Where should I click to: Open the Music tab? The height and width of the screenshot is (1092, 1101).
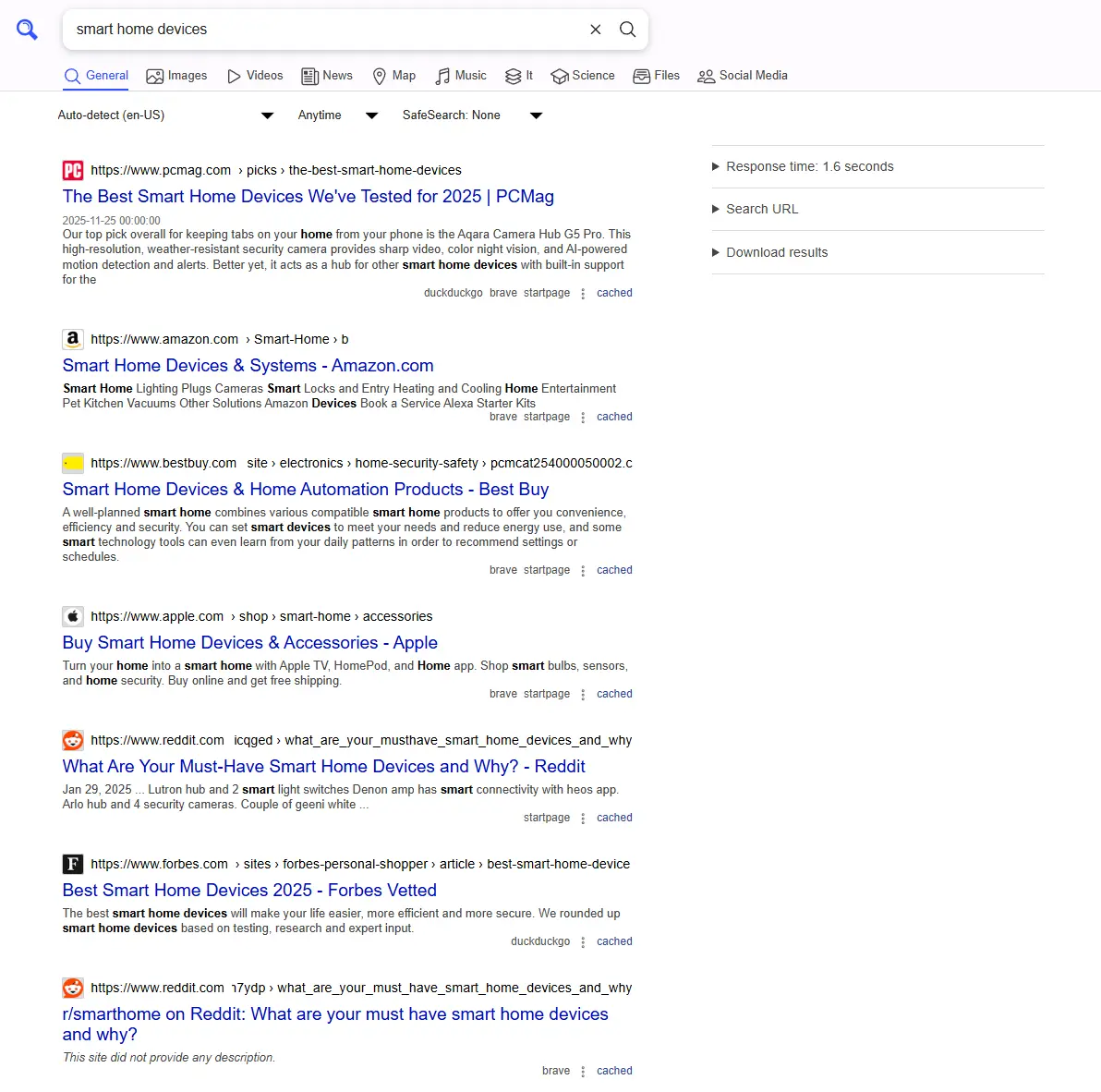point(461,76)
